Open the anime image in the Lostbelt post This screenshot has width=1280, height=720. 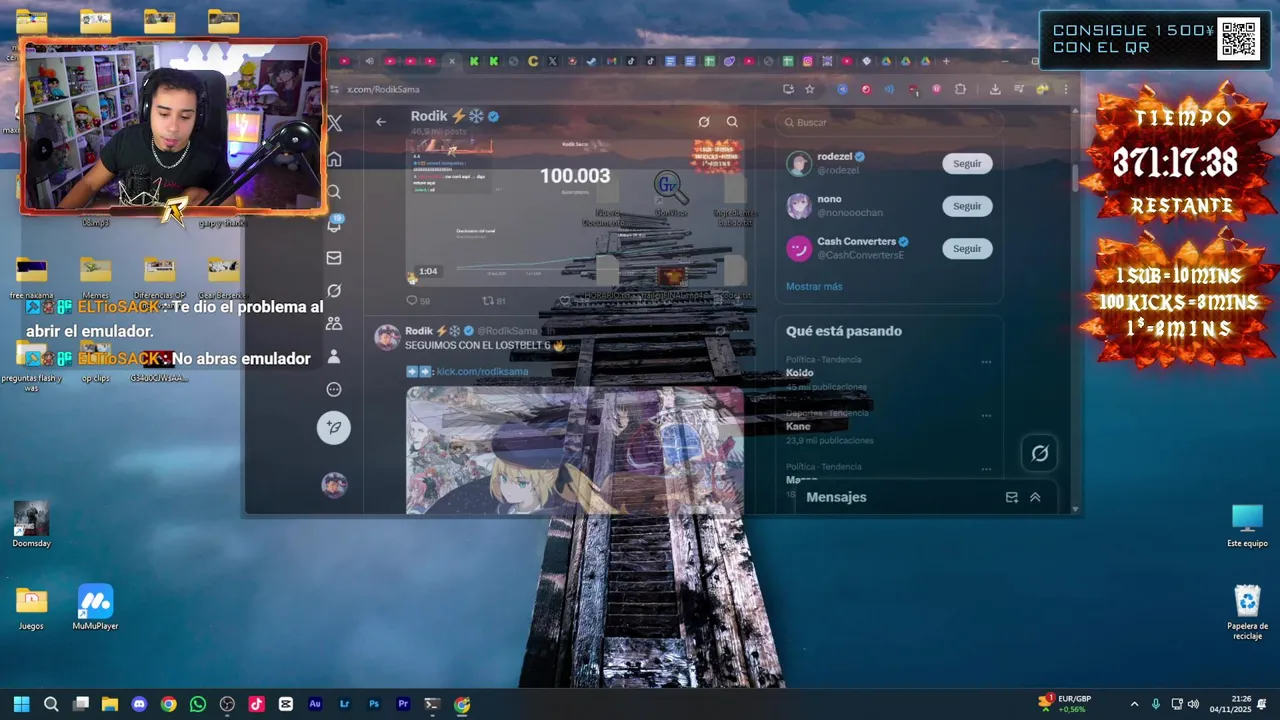tap(575, 450)
